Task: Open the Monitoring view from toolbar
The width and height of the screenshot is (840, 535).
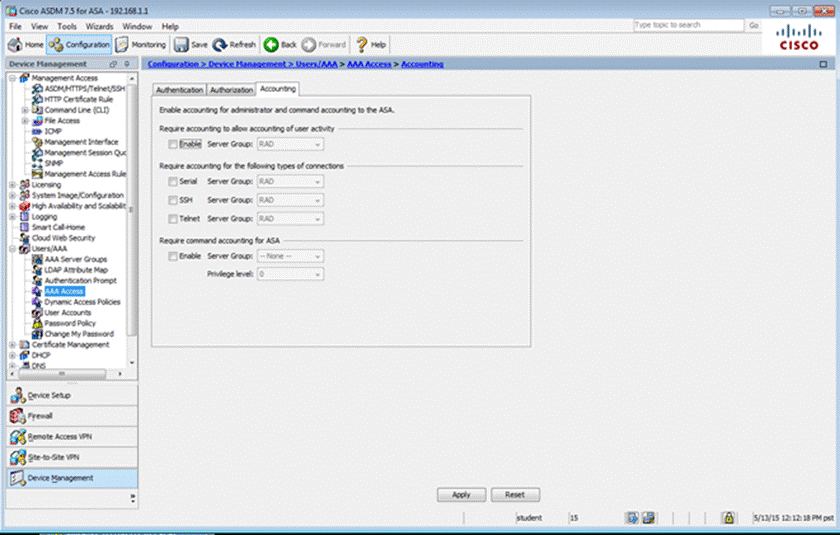Action: coord(141,44)
